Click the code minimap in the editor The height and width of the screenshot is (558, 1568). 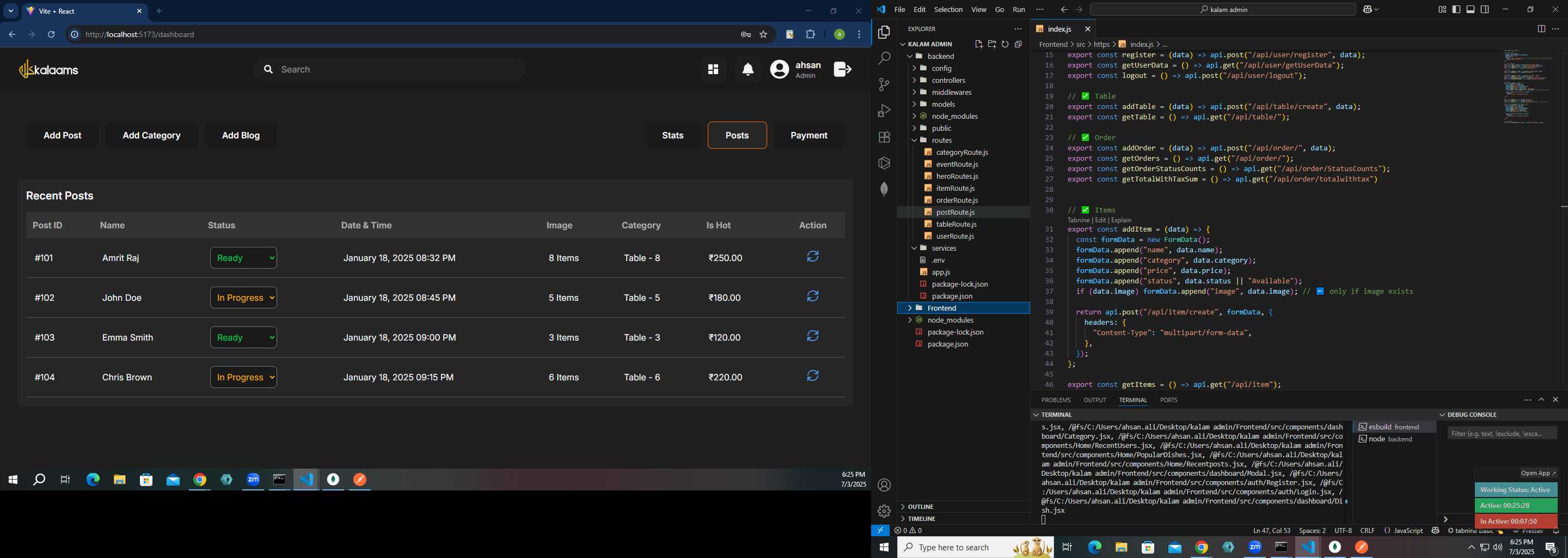click(1528, 87)
